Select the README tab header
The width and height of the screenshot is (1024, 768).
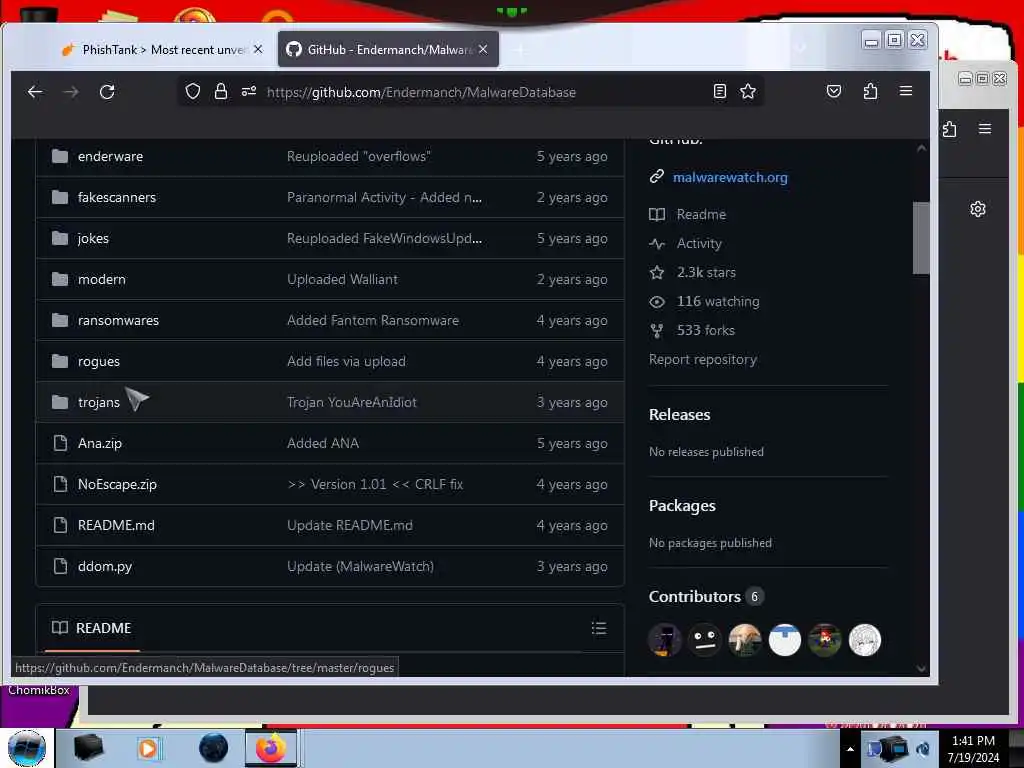[x=91, y=628]
